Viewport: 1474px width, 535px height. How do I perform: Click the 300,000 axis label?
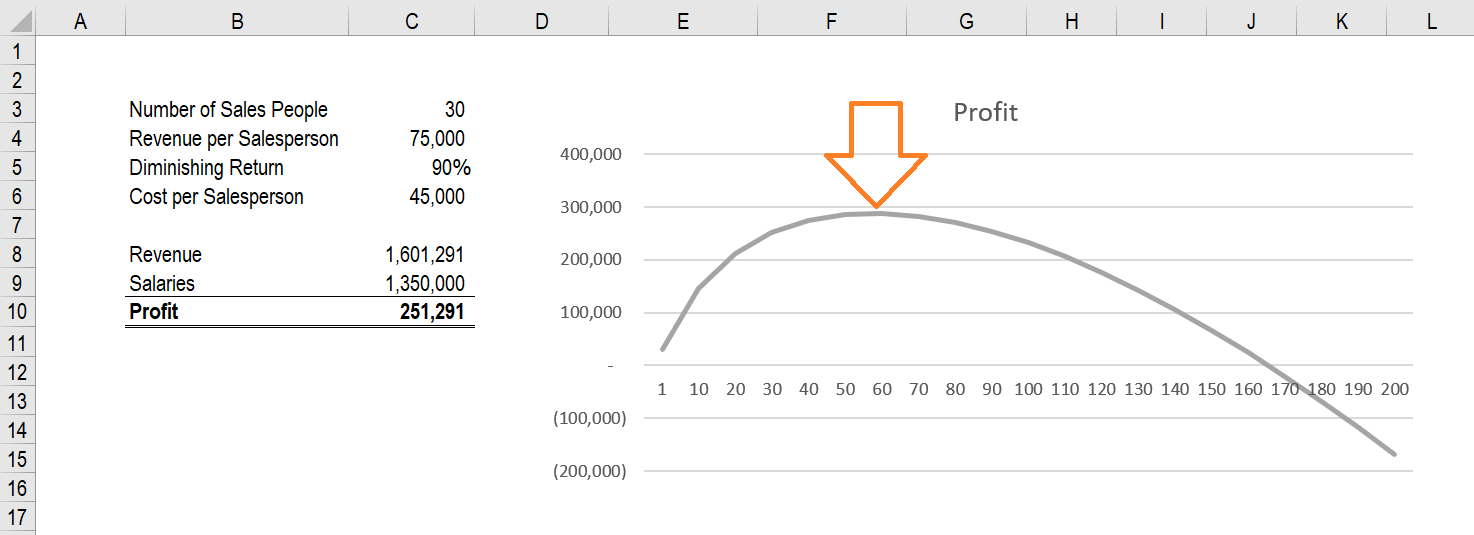pos(589,208)
